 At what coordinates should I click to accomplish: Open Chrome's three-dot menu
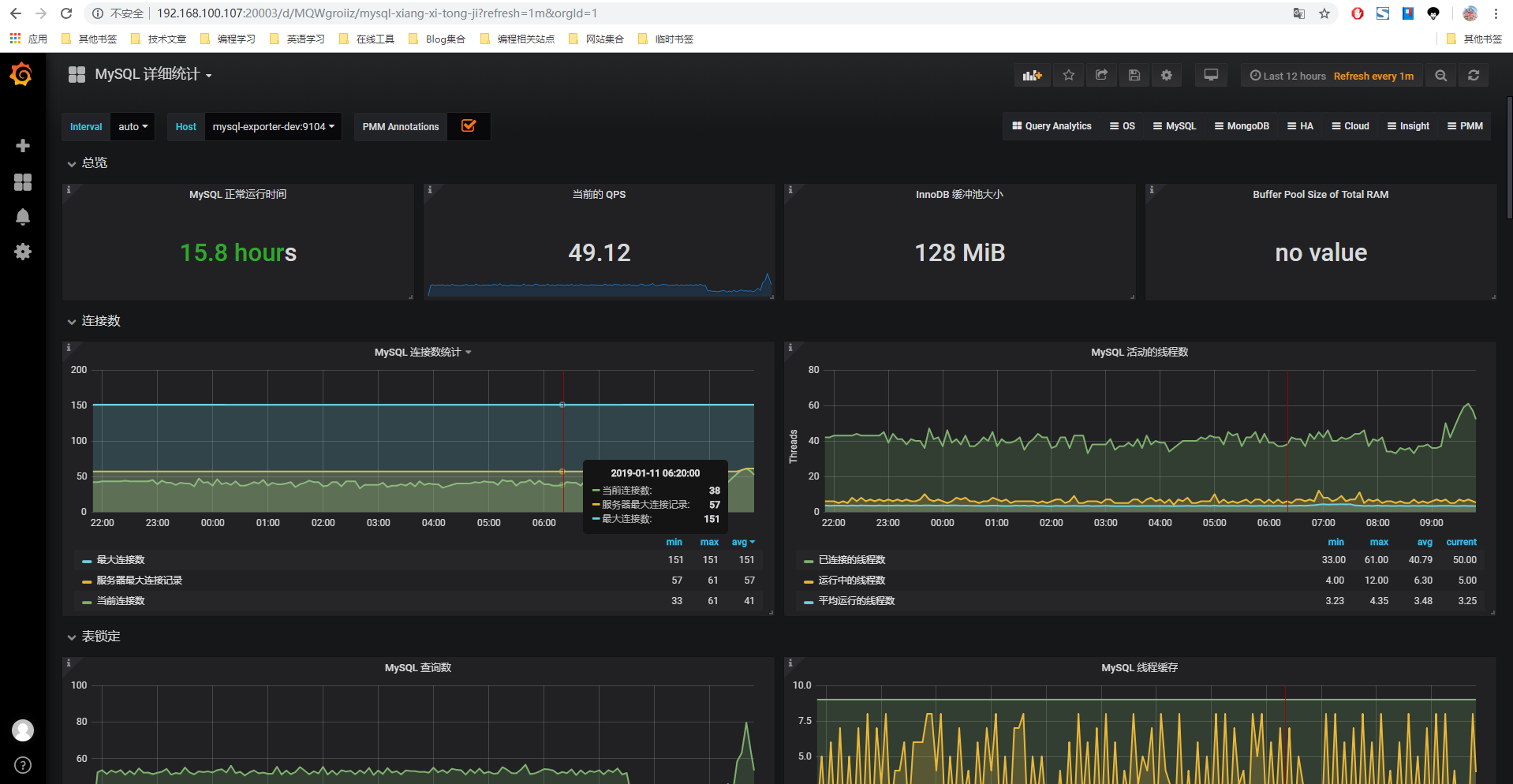(1496, 13)
